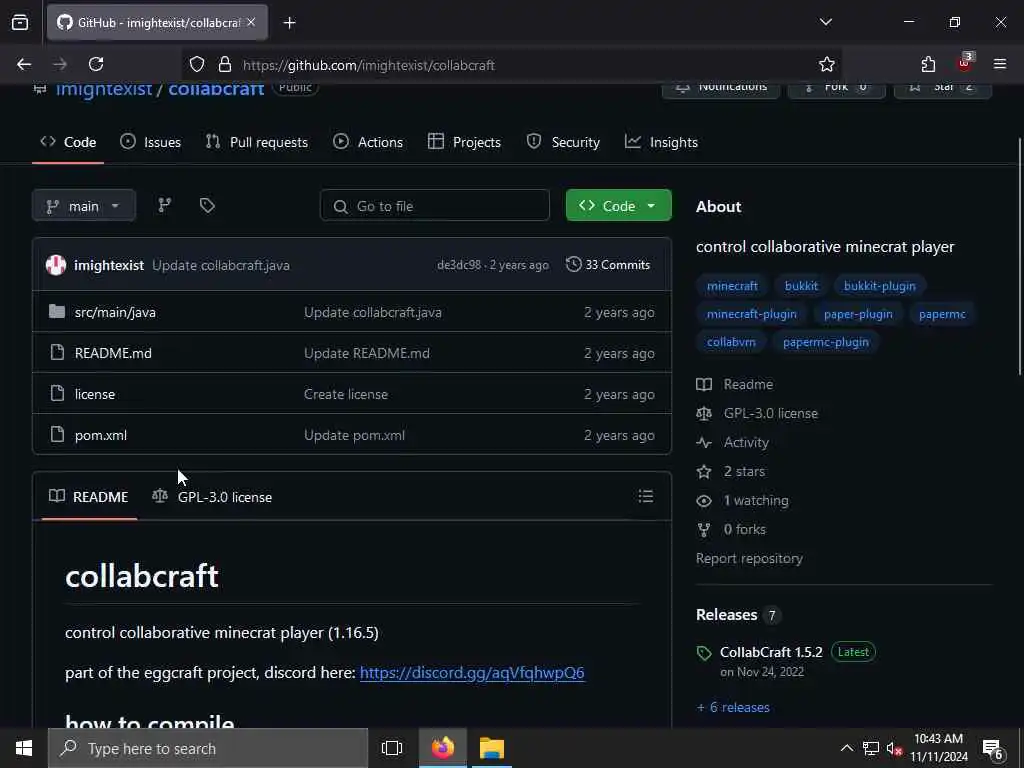The width and height of the screenshot is (1024, 768).
Task: Click the Windows Start button
Action: (24, 748)
